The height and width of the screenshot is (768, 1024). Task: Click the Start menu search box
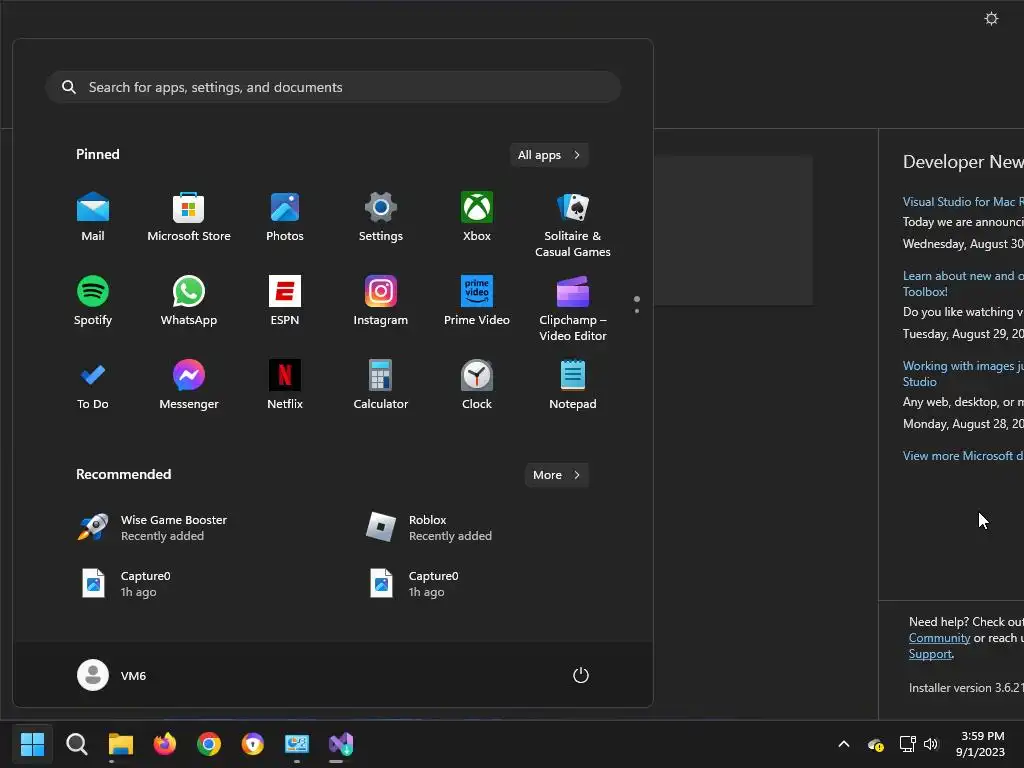(333, 87)
